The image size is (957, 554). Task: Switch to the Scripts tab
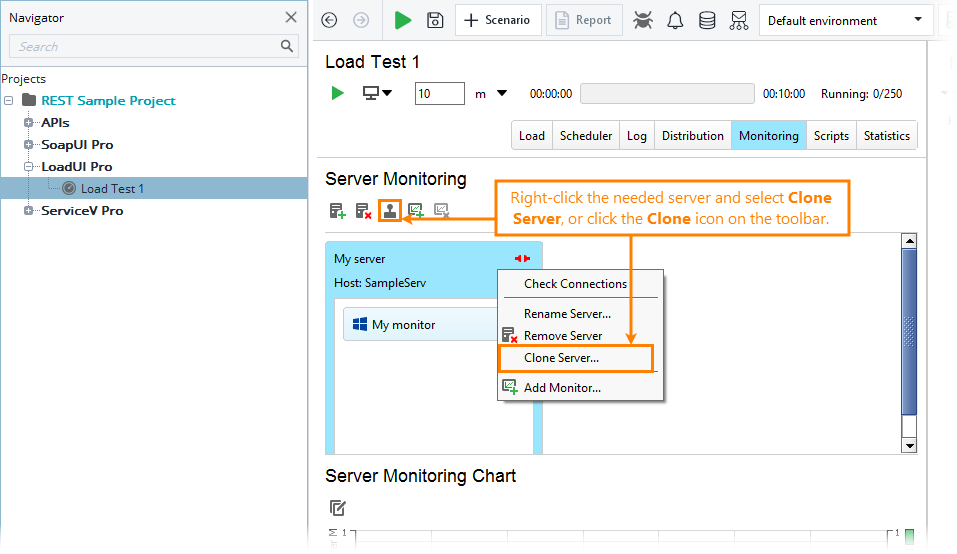tap(831, 135)
